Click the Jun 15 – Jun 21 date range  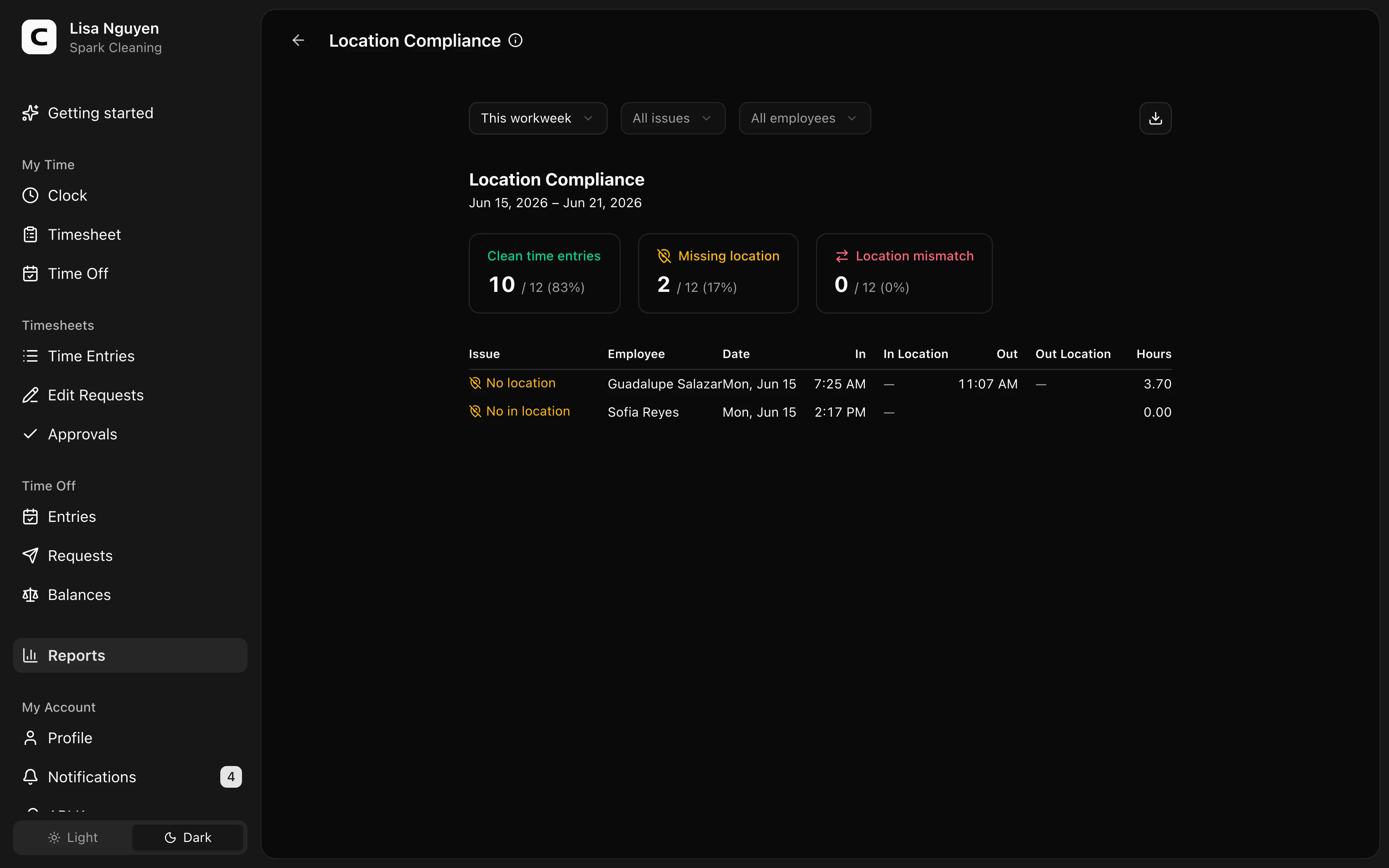(x=555, y=203)
